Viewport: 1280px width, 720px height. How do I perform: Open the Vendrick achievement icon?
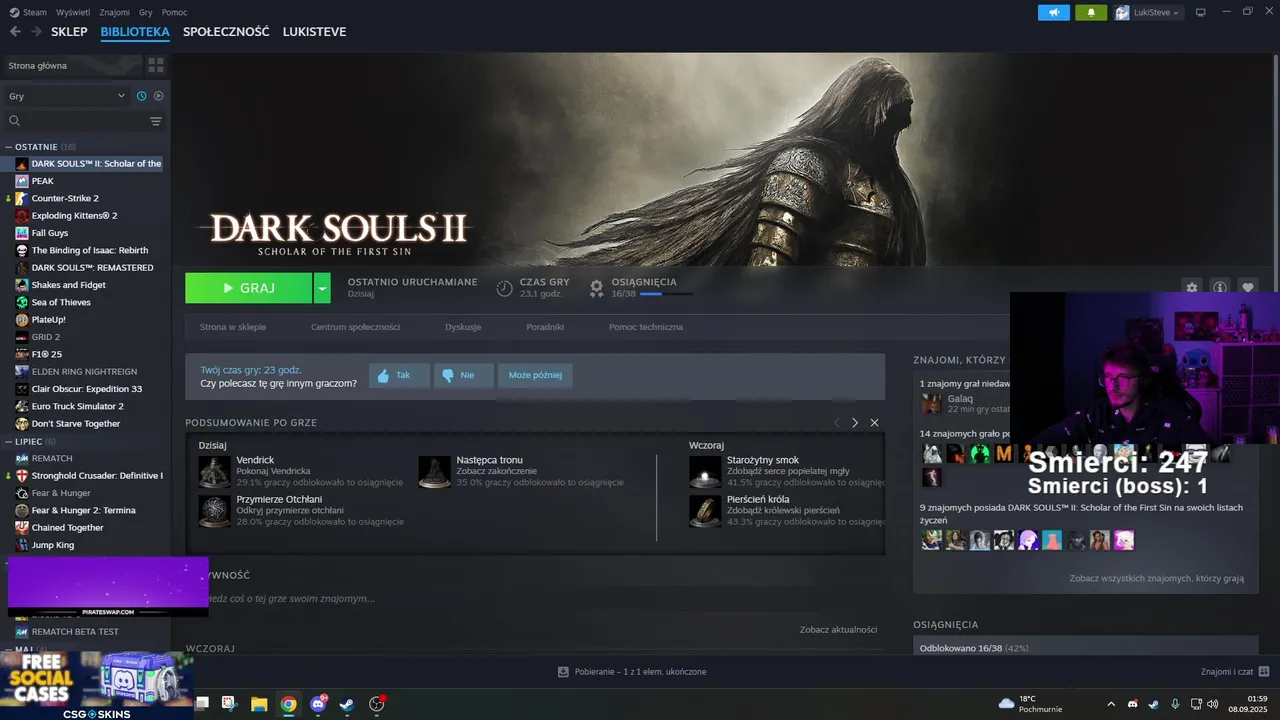tap(214, 472)
